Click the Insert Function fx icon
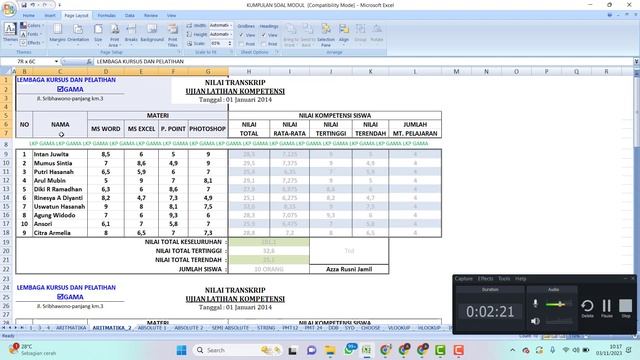 point(89,62)
